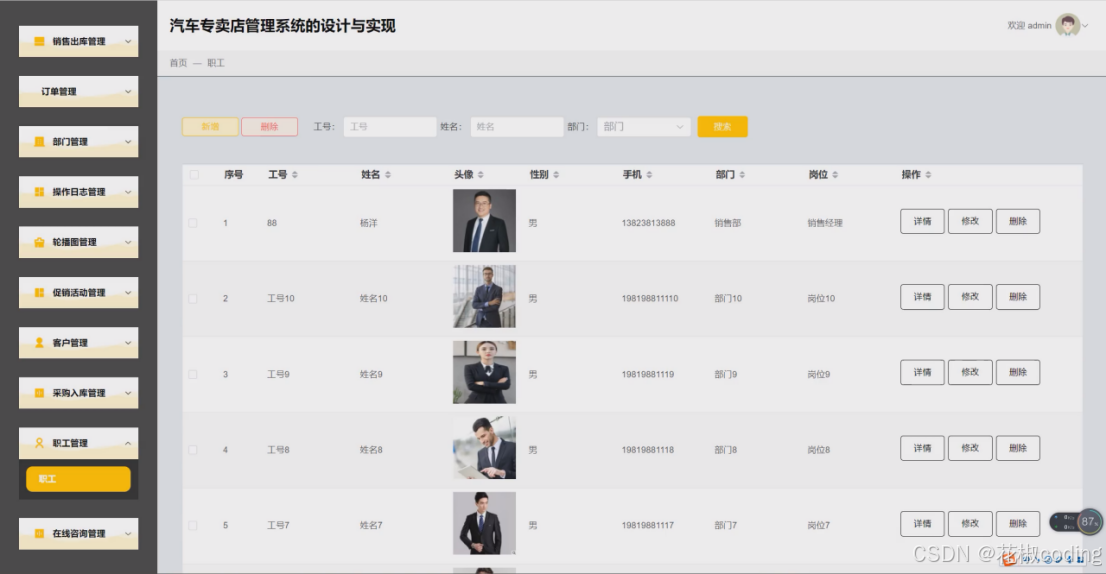Screen dimensions: 1106x574
Task: Click the 职工 breadcrumb
Action: pyautogui.click(x=216, y=63)
